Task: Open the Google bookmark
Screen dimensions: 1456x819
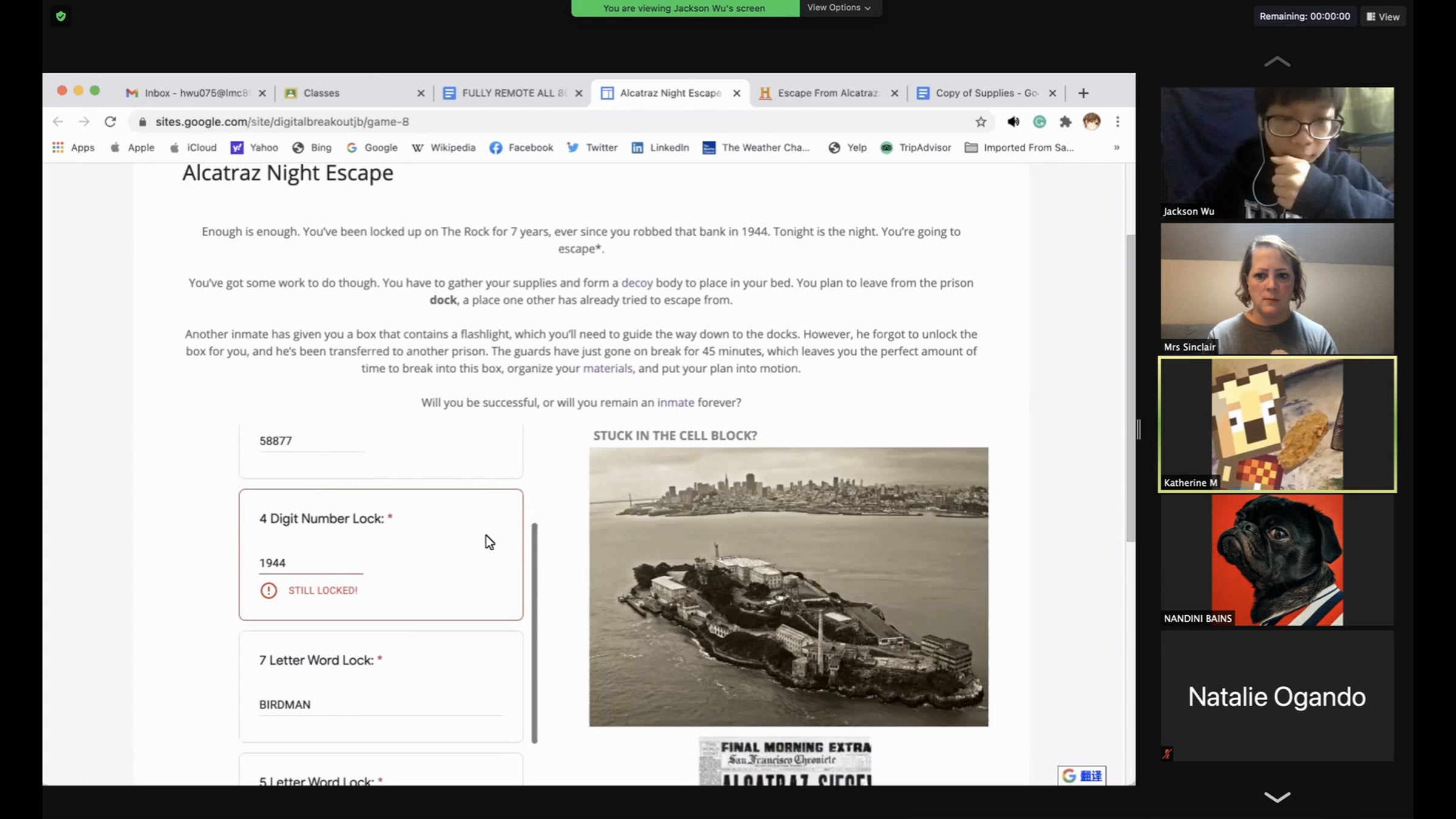Action: point(372,147)
